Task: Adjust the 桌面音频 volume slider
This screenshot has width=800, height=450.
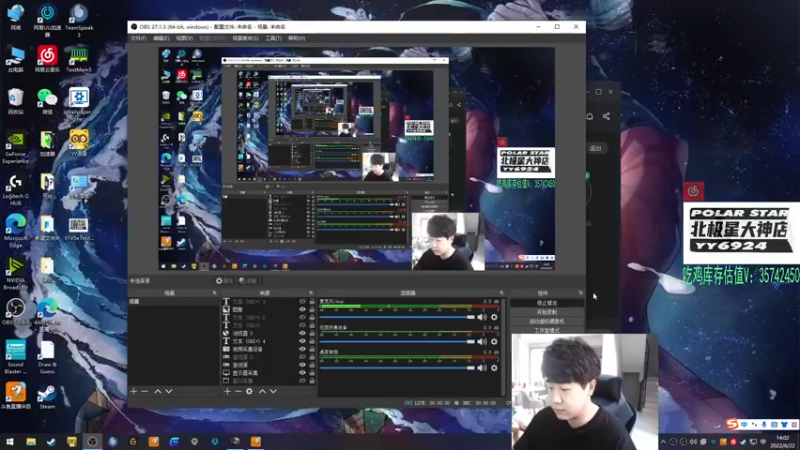Action: [397, 368]
